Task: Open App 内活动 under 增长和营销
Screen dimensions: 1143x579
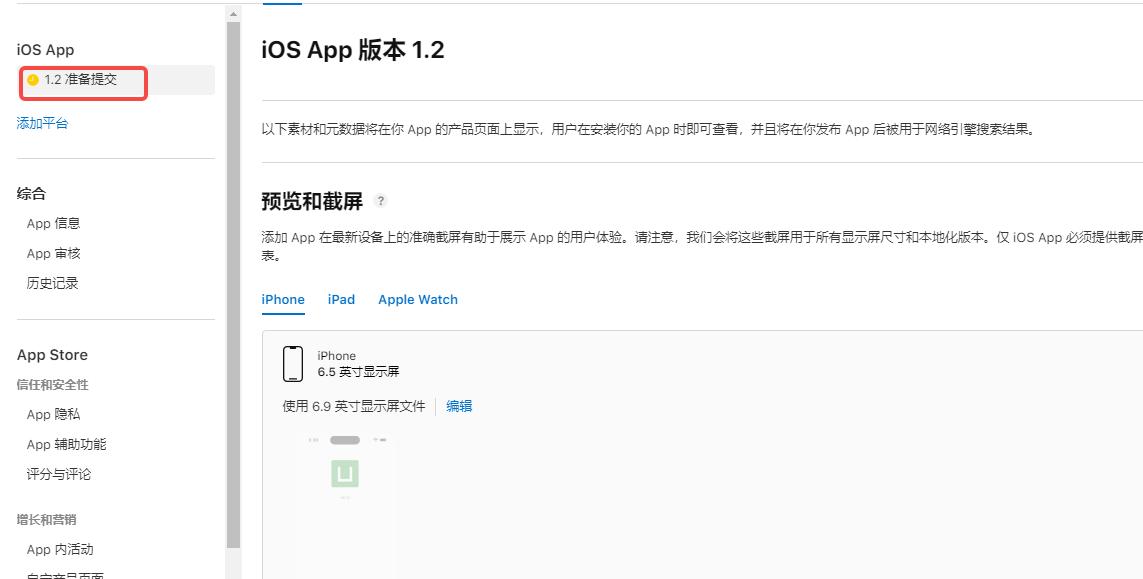Action: (61, 549)
